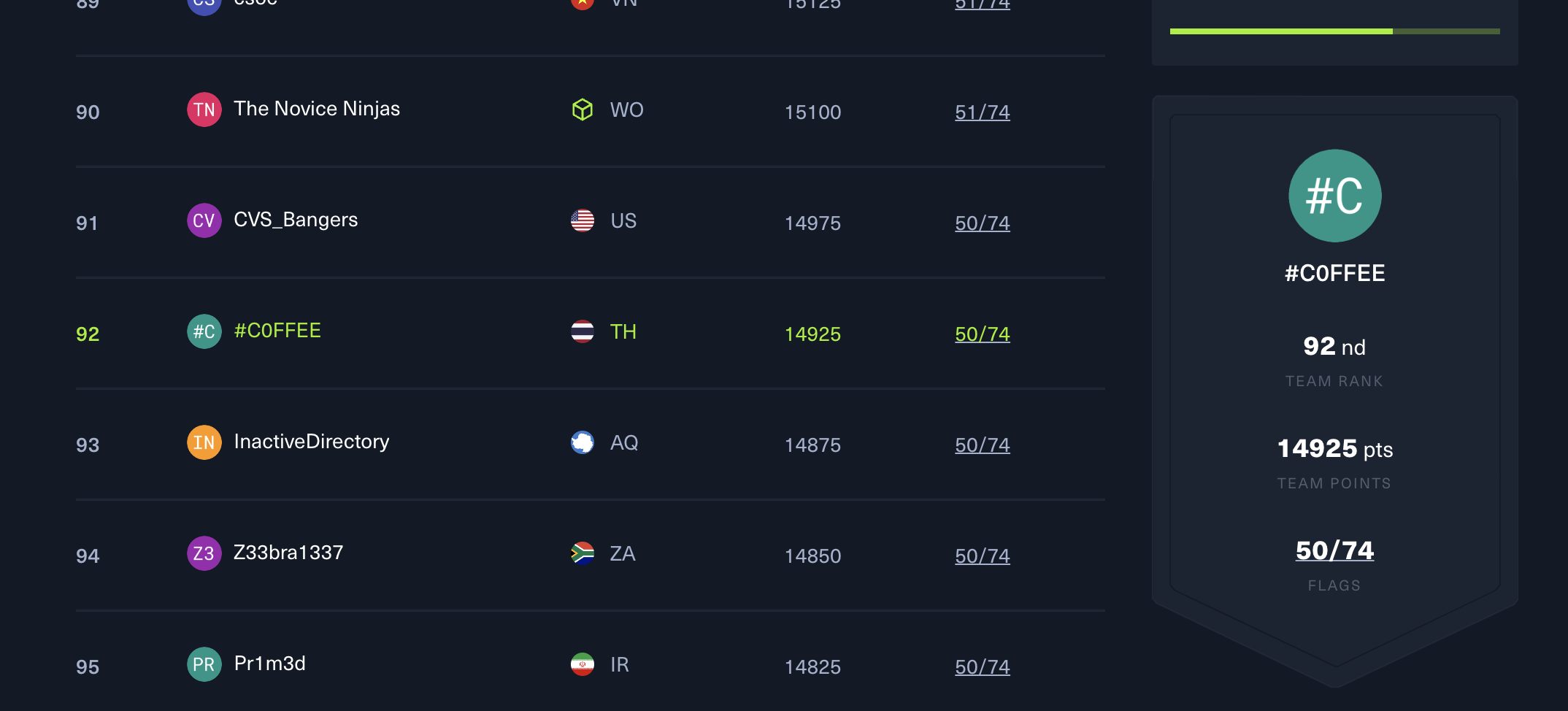Select the CVS_Bangers purple avatar icon
1568x711 pixels.
pyautogui.click(x=204, y=220)
